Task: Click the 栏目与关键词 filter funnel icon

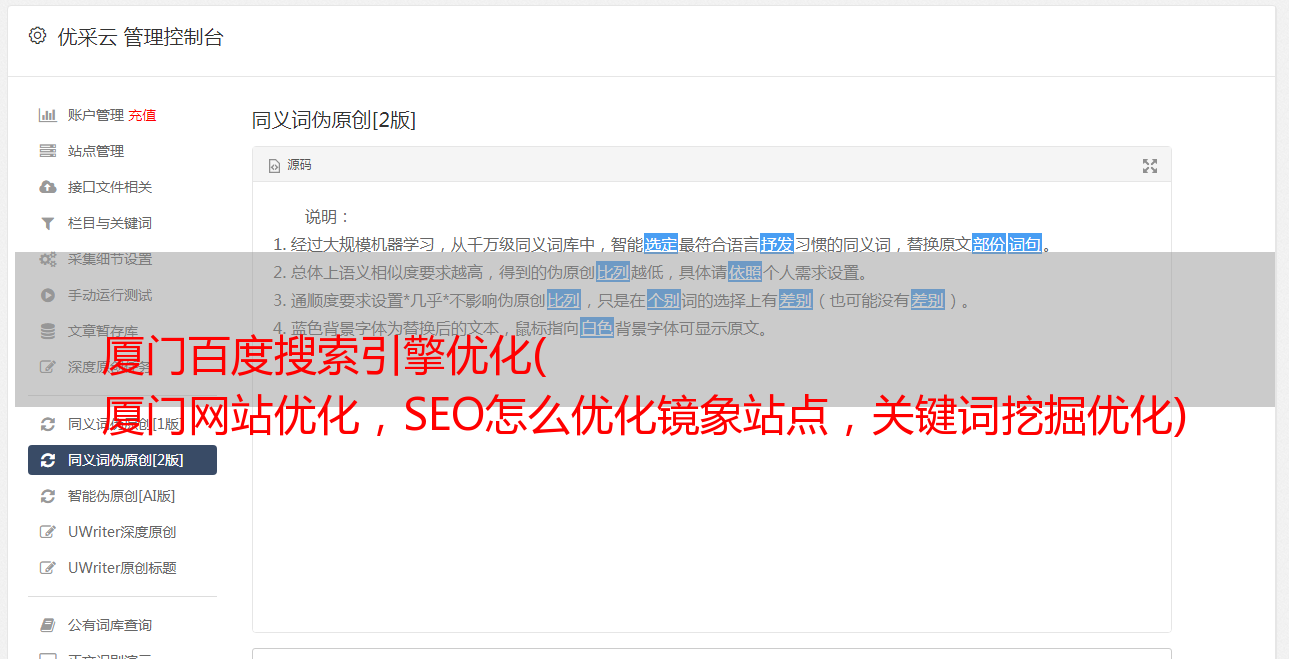Action: [47, 223]
